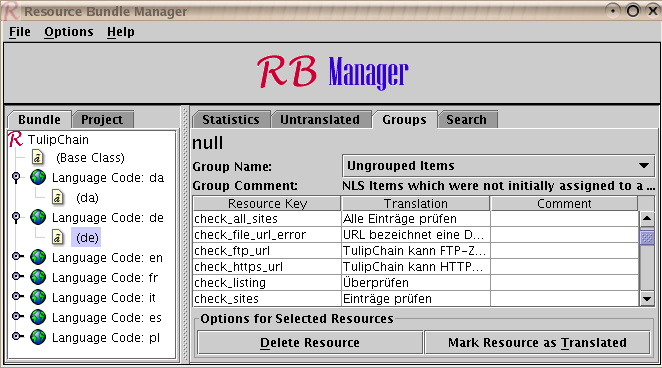662x368 pixels.
Task: Select the (da) tree item
Action: point(87,197)
